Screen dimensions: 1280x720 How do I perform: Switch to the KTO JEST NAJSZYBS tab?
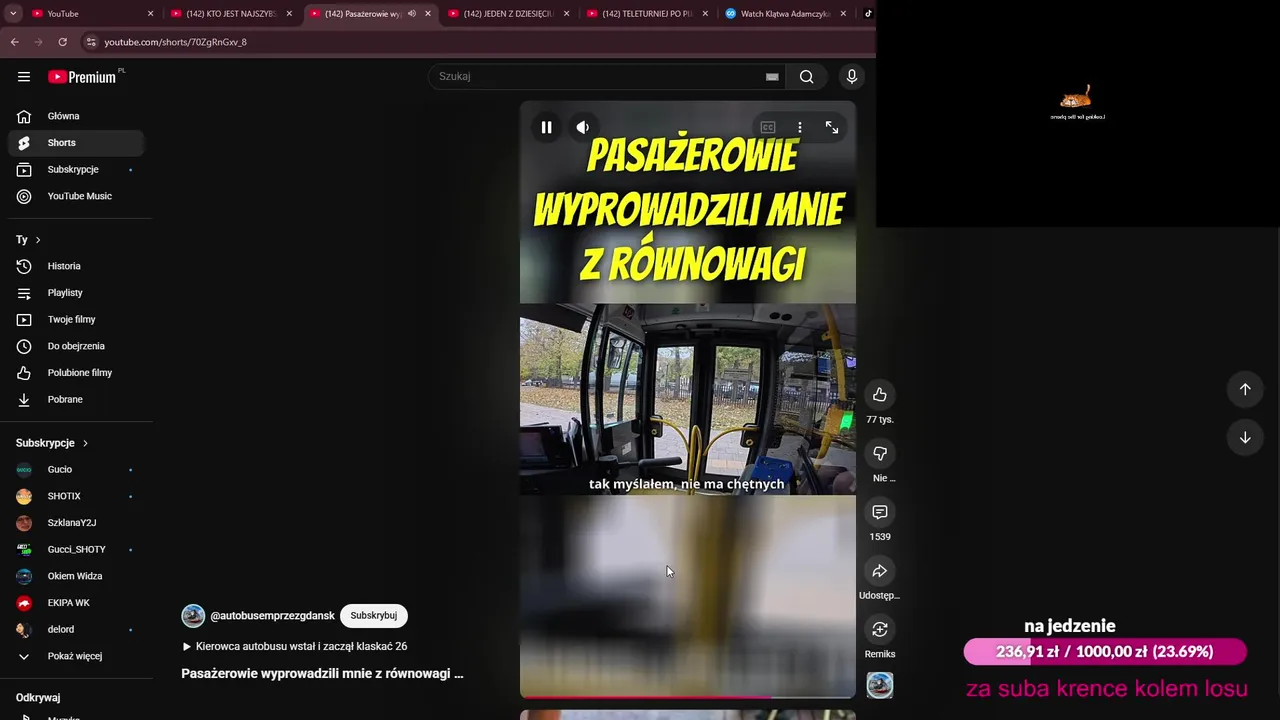[x=232, y=14]
